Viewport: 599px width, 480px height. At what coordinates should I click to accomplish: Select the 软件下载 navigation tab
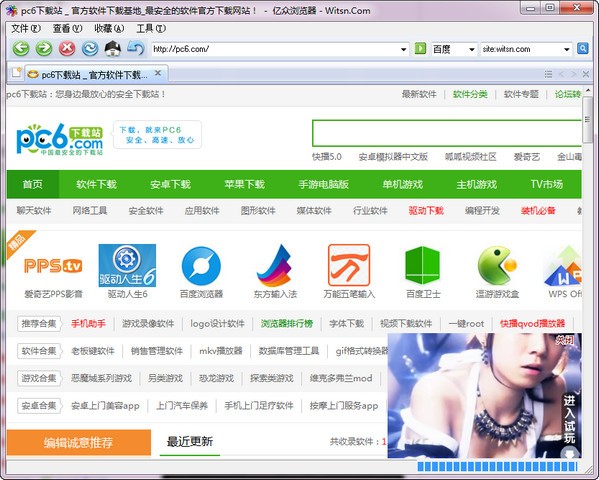tap(96, 184)
